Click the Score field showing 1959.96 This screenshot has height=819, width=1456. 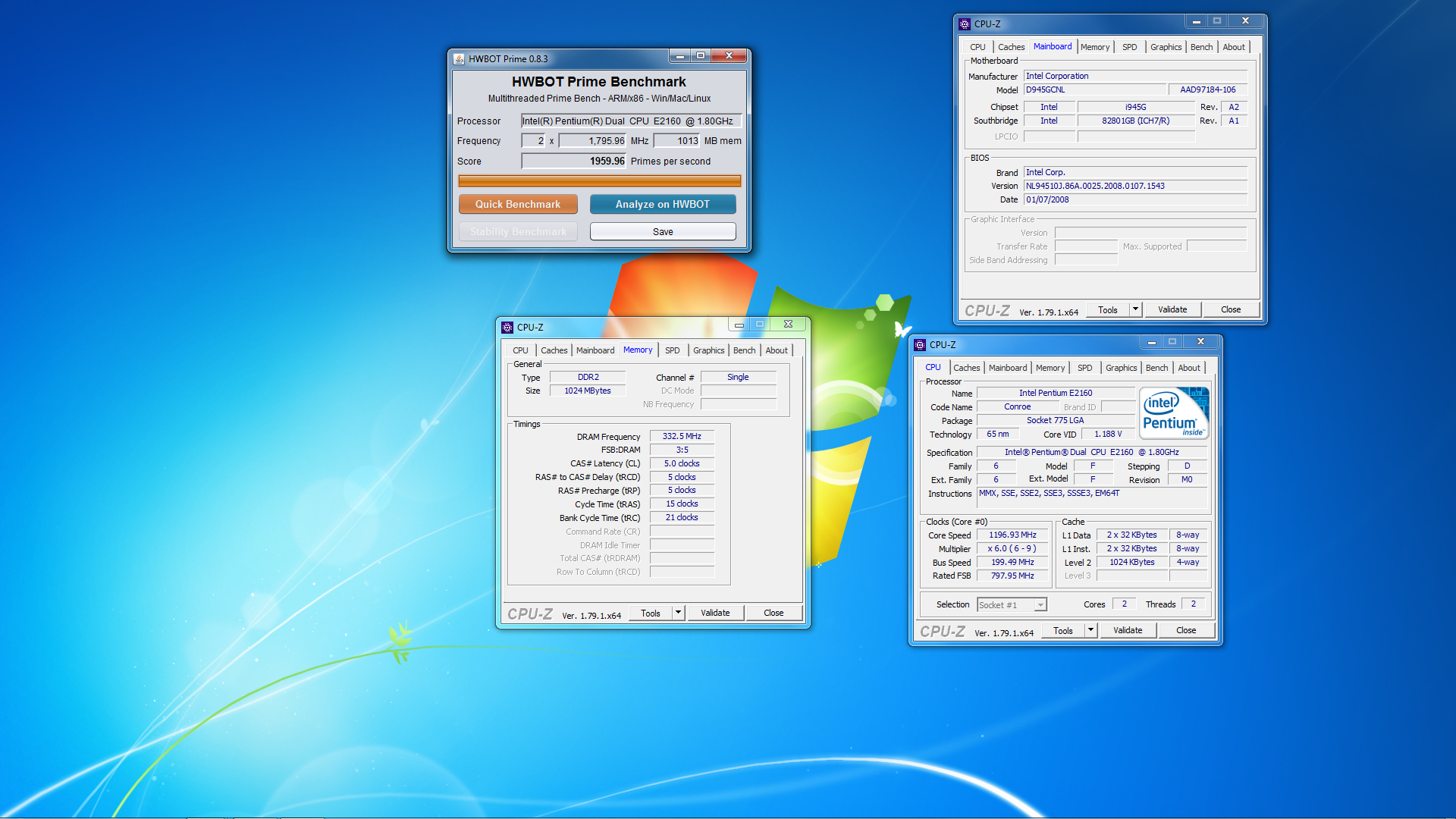coord(574,161)
